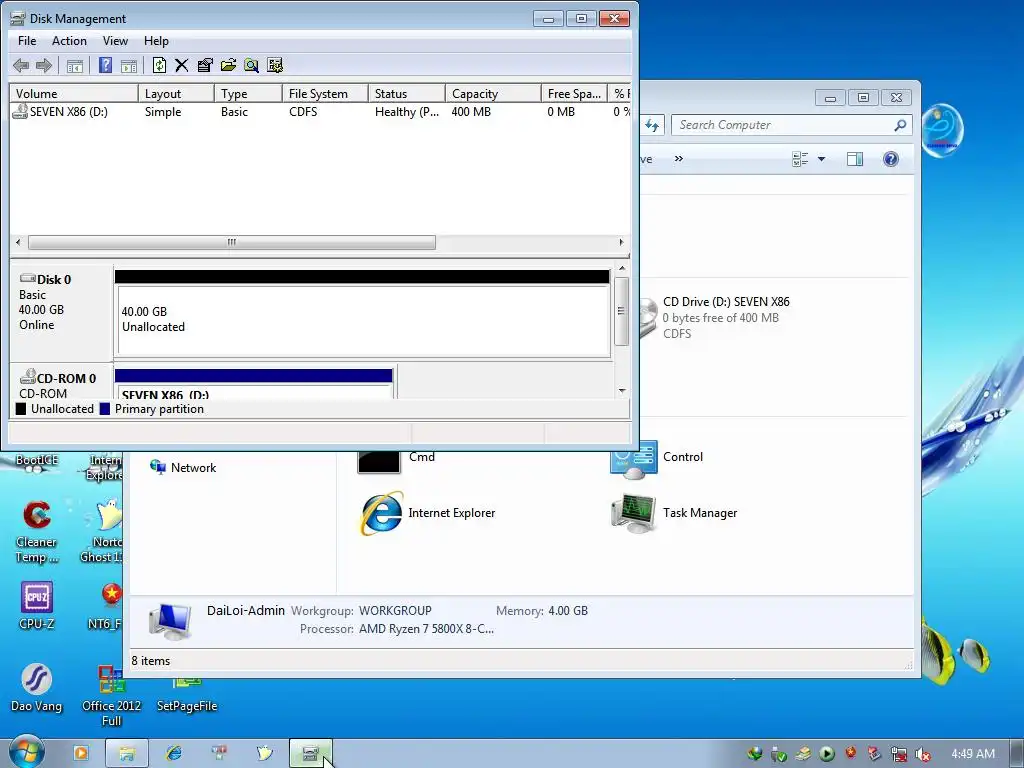The height and width of the screenshot is (768, 1024).
Task: Click the horizontal scrollbar thumb in volume list
Action: [232, 242]
